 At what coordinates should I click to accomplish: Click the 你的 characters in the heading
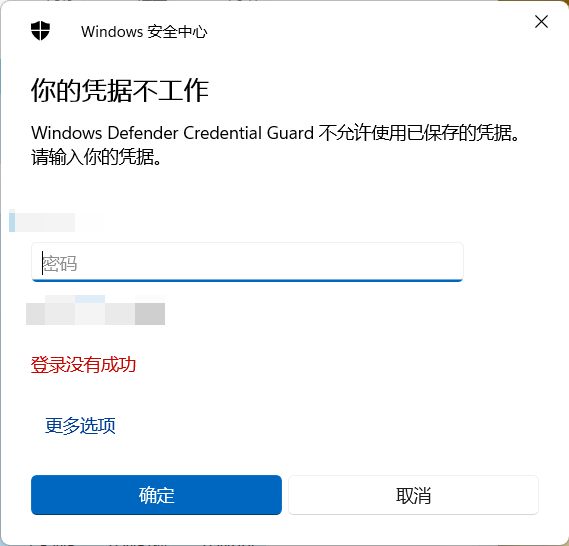(56, 90)
